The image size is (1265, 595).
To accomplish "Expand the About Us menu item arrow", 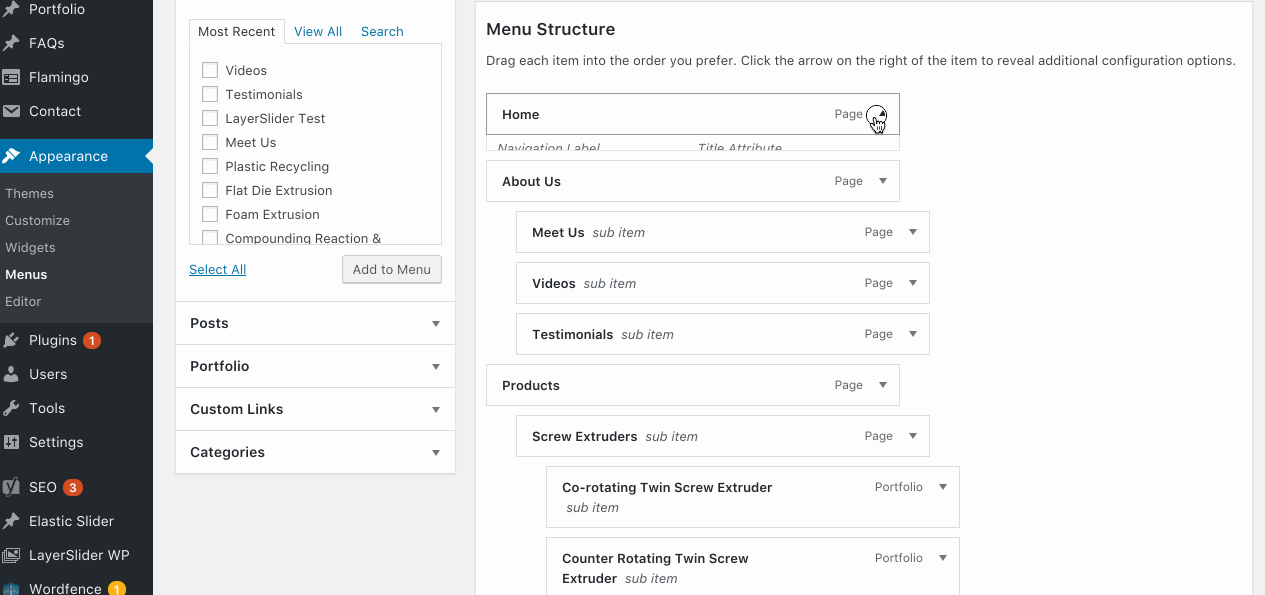I will point(882,181).
